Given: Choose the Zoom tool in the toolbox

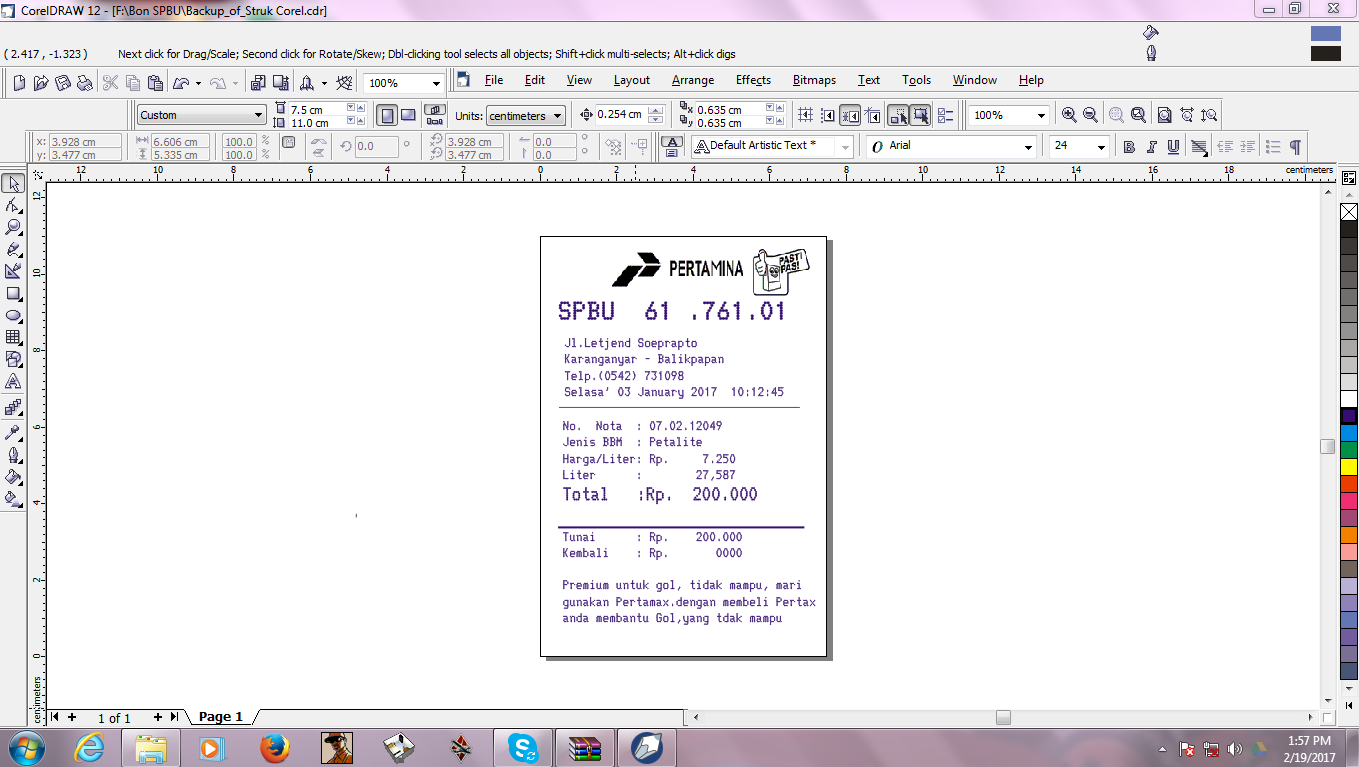Looking at the screenshot, I should click(x=13, y=227).
